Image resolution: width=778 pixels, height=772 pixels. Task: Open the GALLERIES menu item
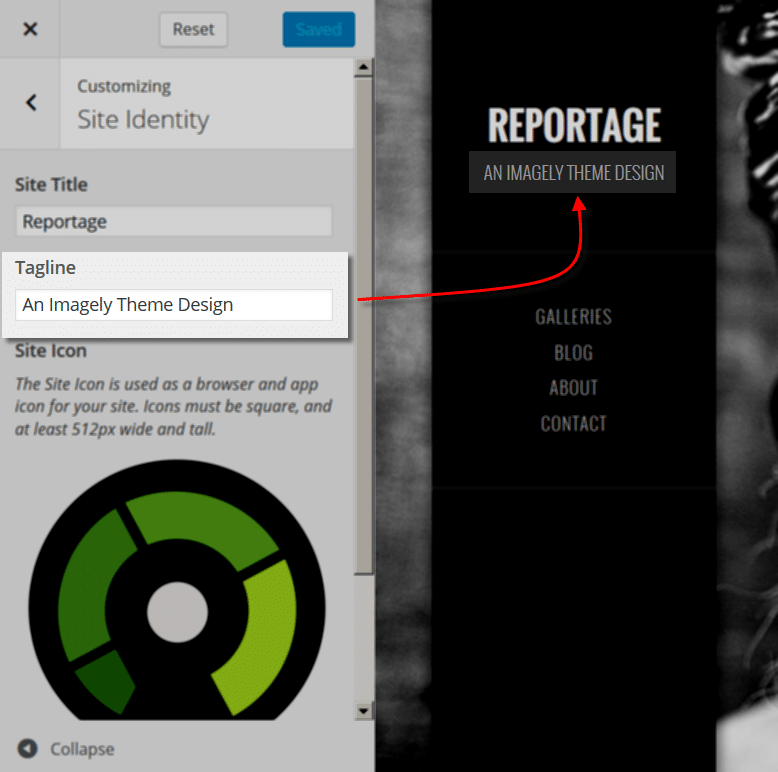573,317
